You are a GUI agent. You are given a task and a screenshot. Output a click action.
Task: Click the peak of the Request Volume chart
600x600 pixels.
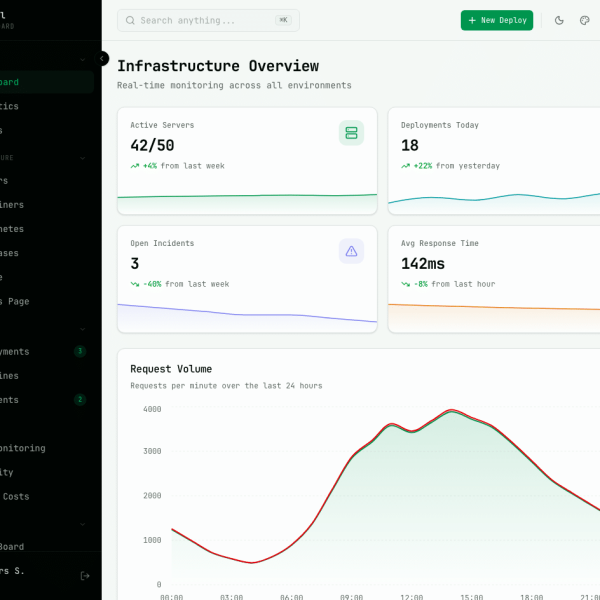coord(453,411)
